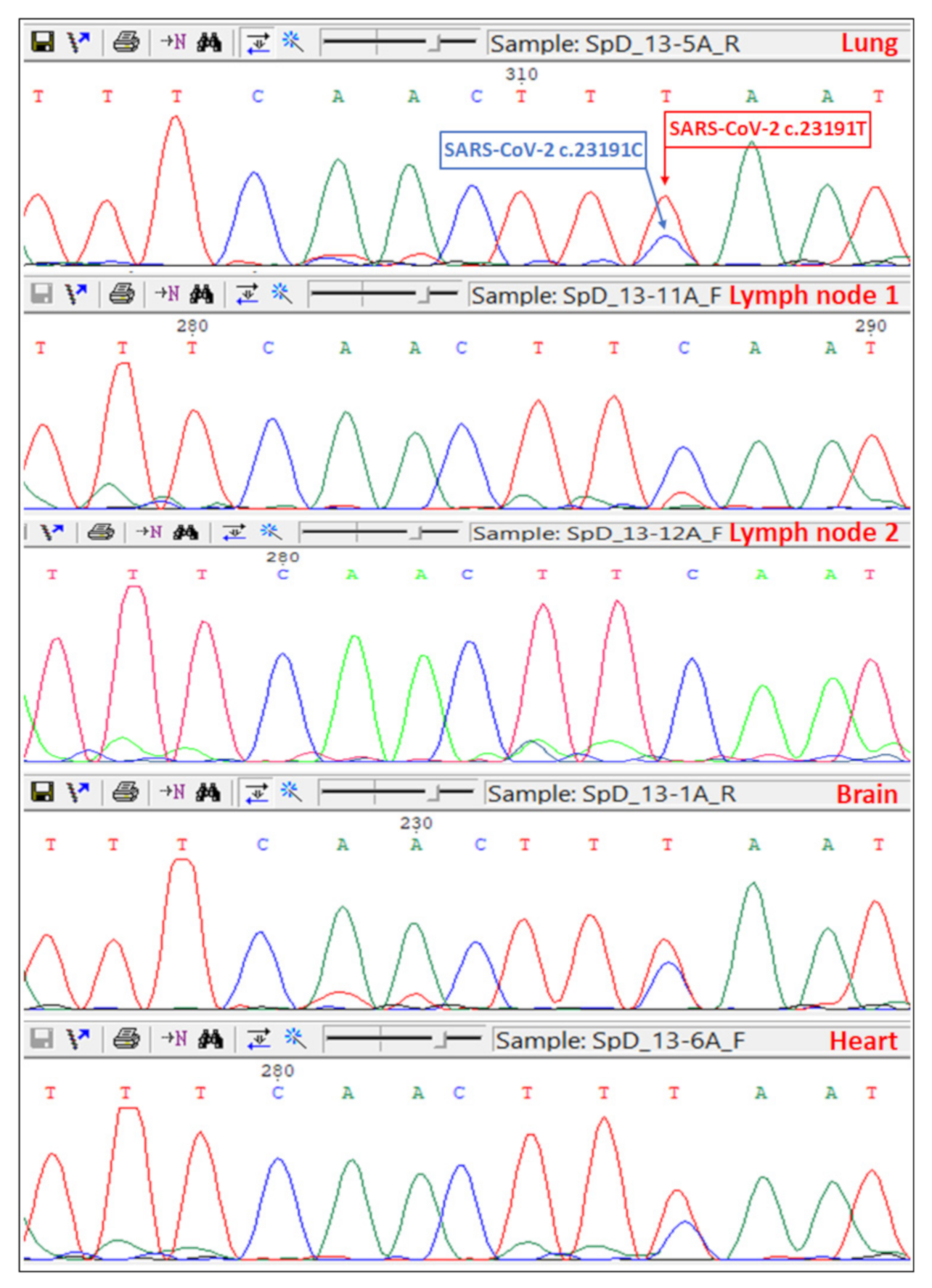Open find (binoculars) in SpD_13-11A_F toolbar
Viewport: 932px width, 1288px height.
(202, 294)
